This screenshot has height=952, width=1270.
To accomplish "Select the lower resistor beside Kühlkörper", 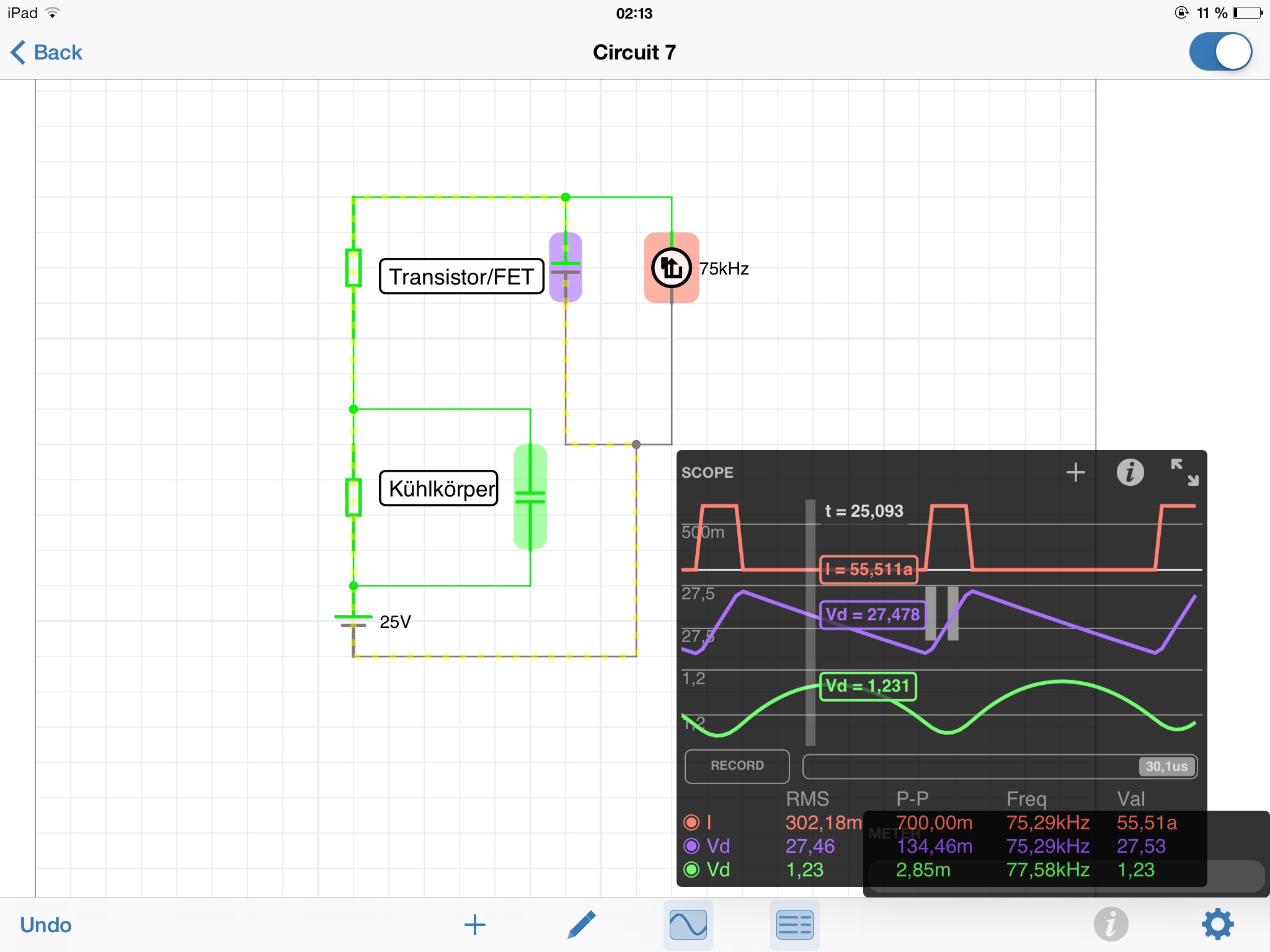I will [x=353, y=497].
